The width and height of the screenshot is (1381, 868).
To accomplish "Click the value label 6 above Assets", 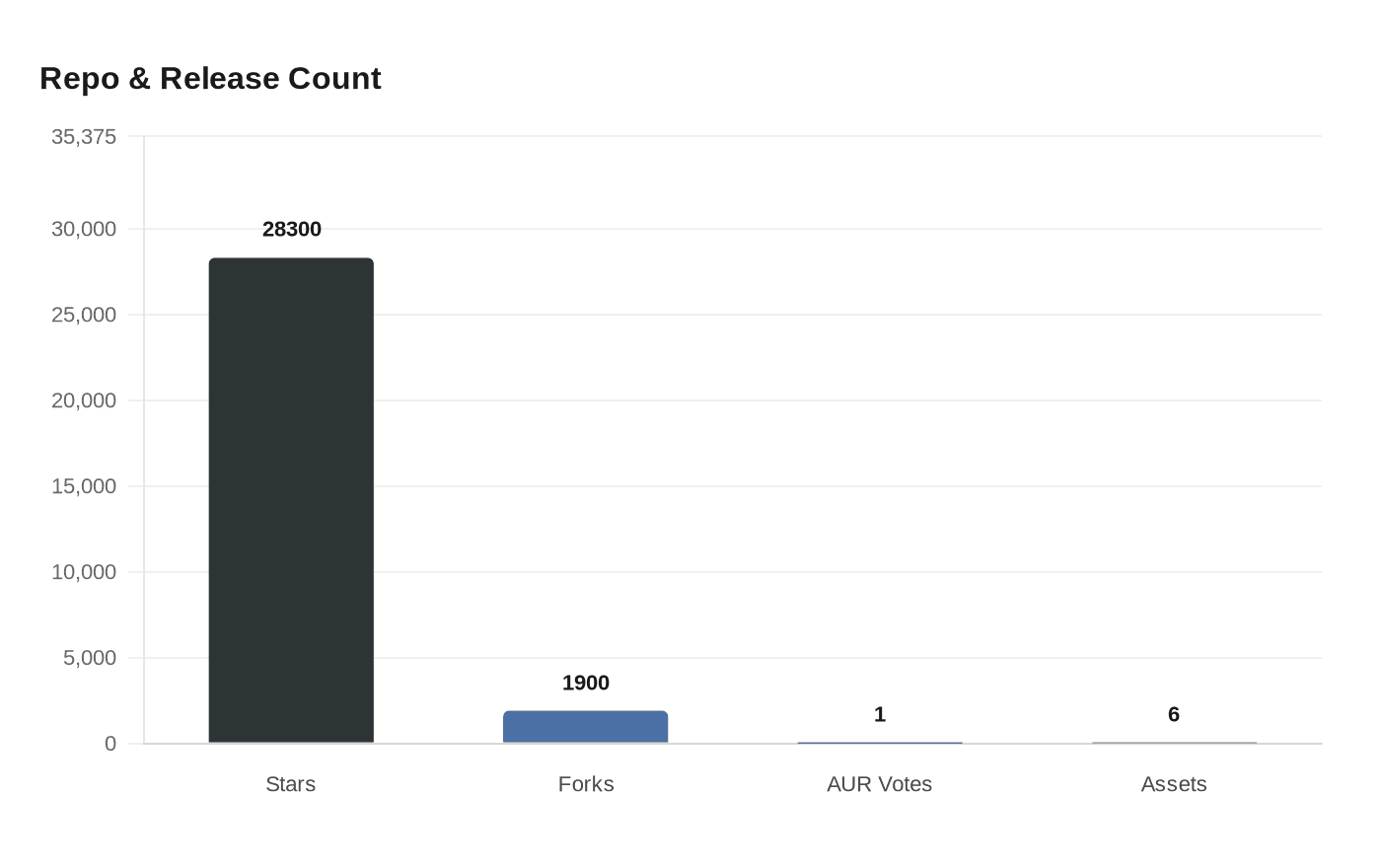I will [1174, 714].
